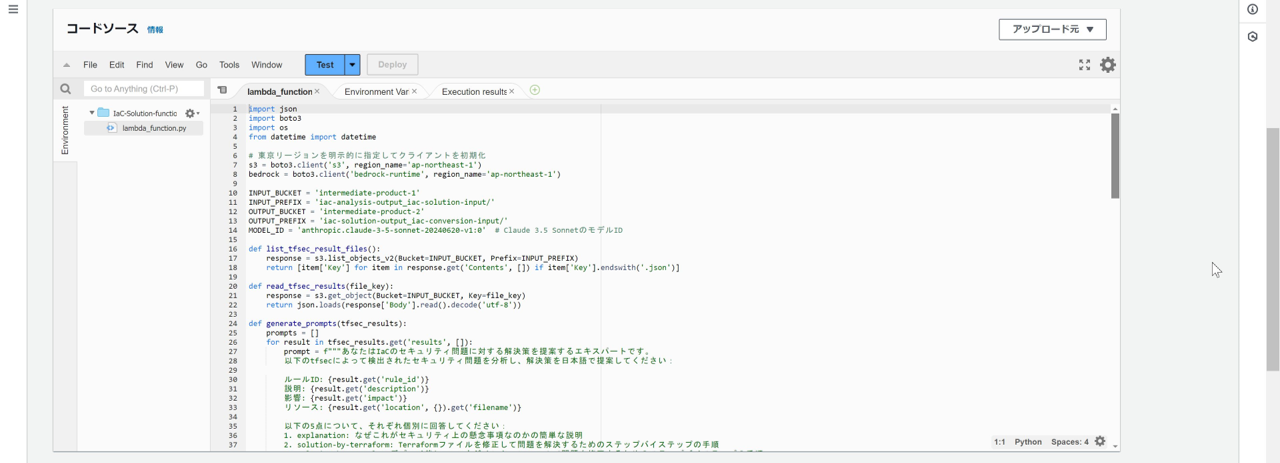Open the Tools menu
The height and width of the screenshot is (463, 1280).
[229, 65]
